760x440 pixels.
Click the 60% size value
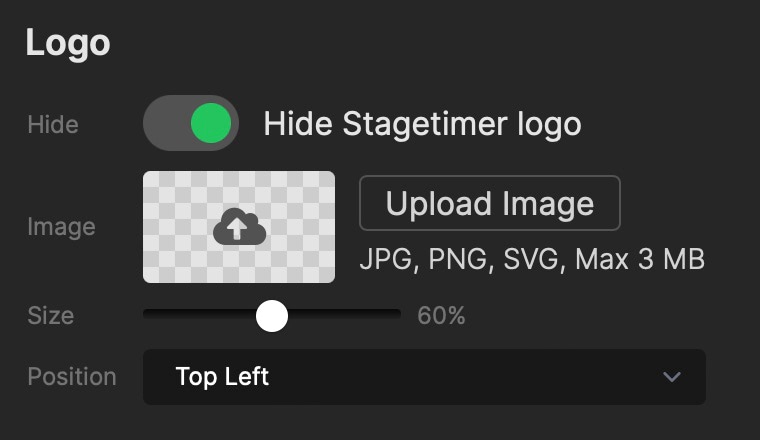click(441, 316)
